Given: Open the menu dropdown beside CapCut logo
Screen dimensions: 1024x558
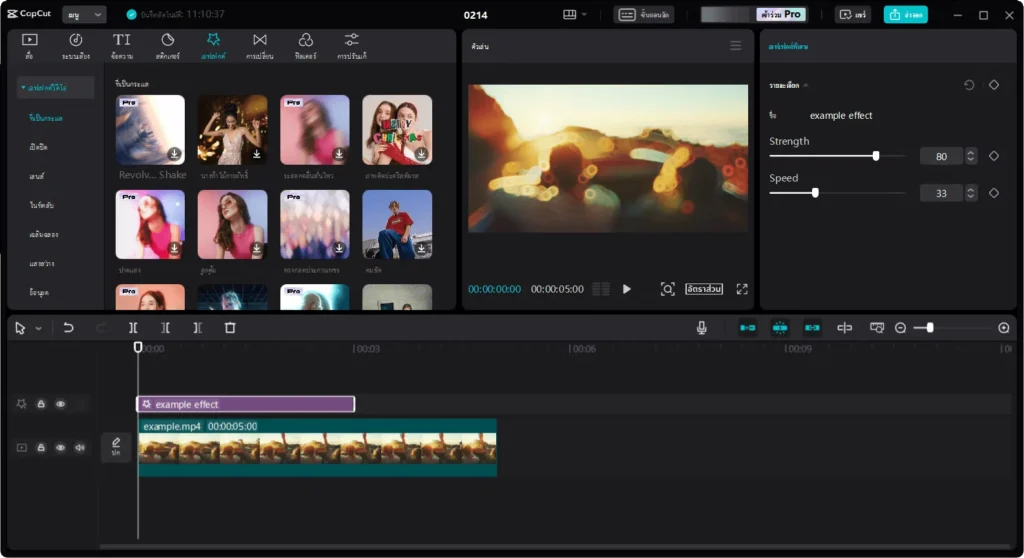Looking at the screenshot, I should (84, 15).
